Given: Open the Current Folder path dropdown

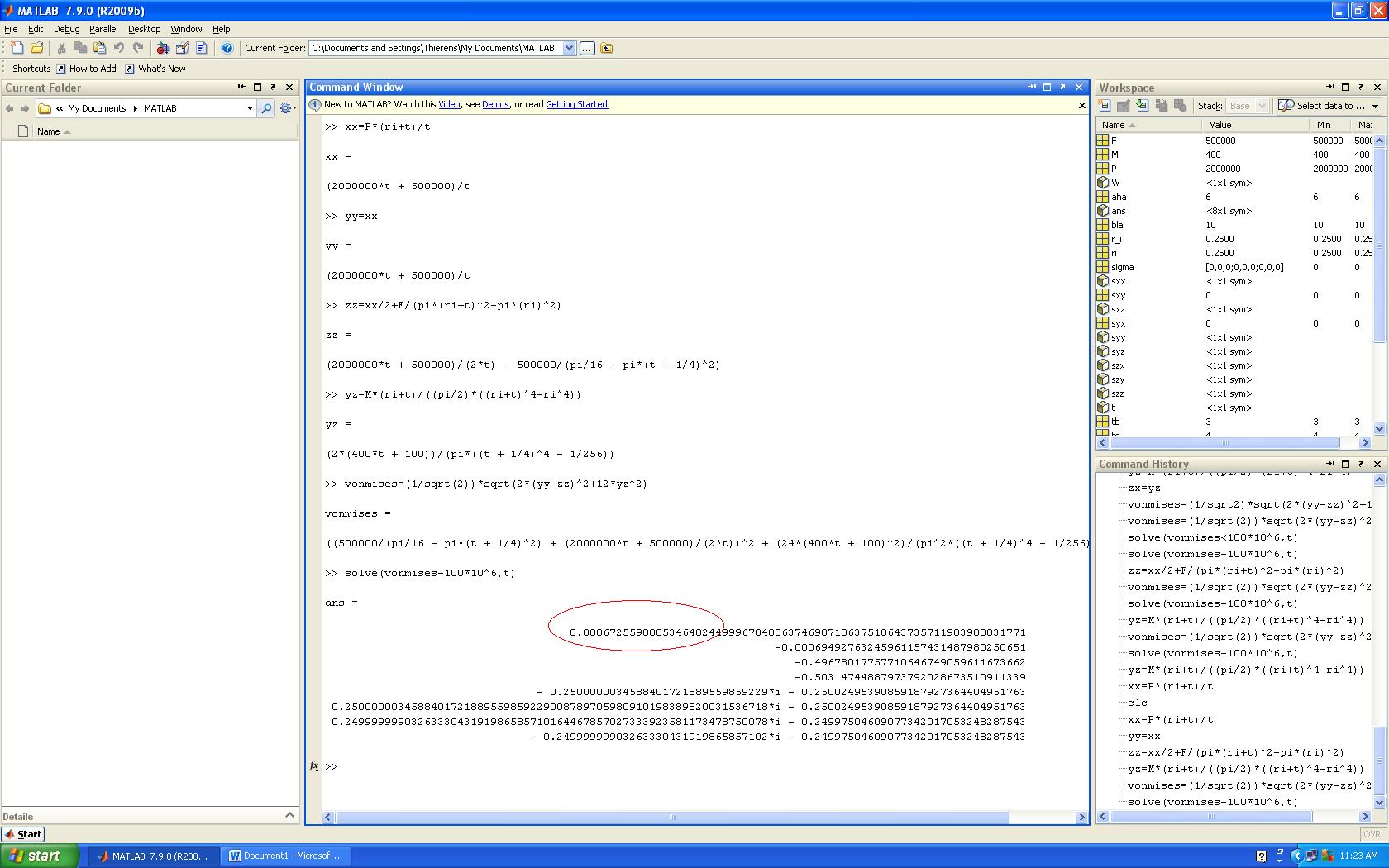Looking at the screenshot, I should pos(569,48).
